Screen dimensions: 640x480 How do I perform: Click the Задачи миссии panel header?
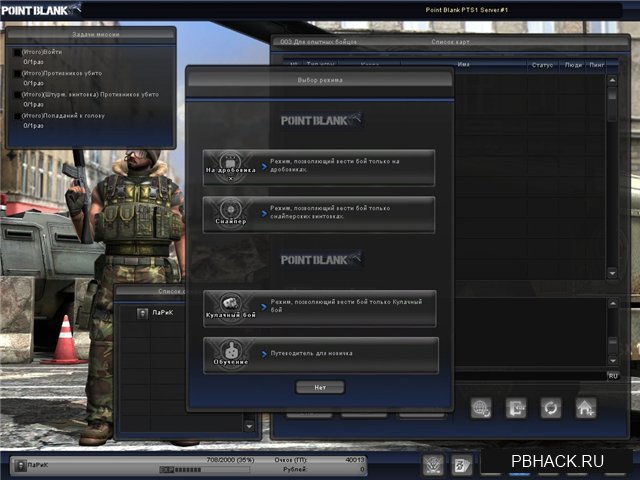[96, 35]
